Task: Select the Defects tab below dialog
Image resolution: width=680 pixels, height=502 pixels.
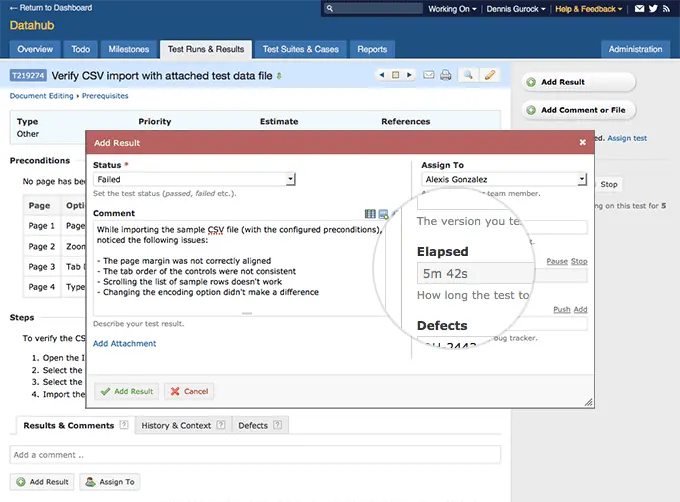Action: click(253, 425)
